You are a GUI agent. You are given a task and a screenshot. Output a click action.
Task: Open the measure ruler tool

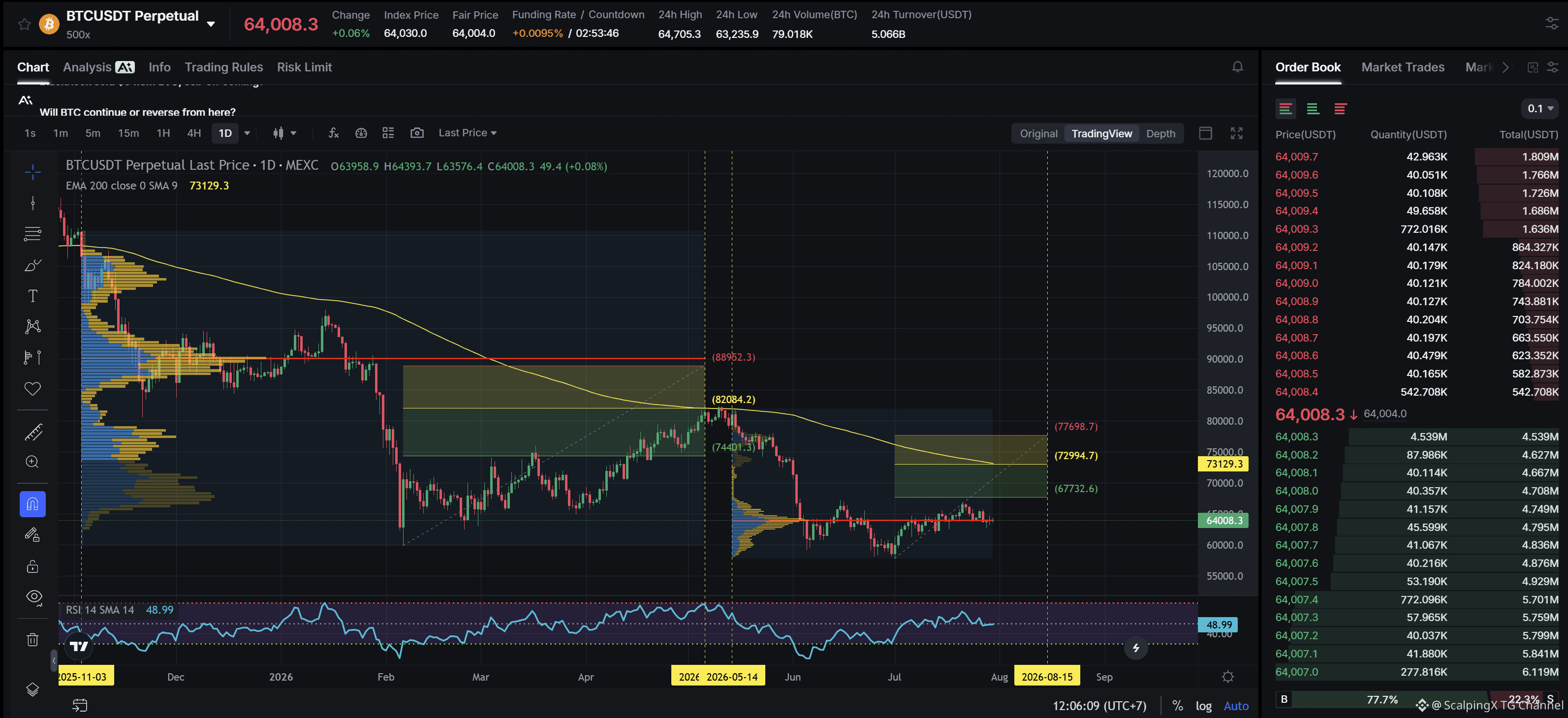[33, 432]
